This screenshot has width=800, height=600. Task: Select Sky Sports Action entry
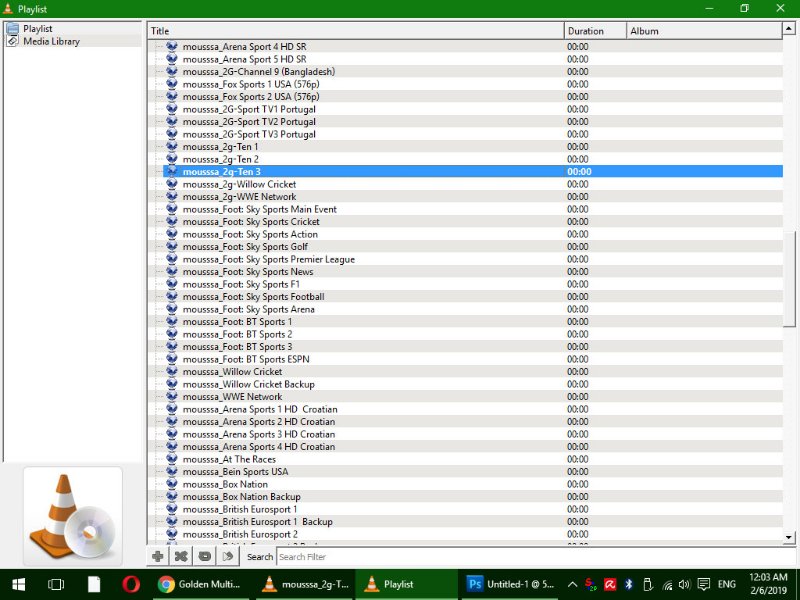click(x=250, y=234)
